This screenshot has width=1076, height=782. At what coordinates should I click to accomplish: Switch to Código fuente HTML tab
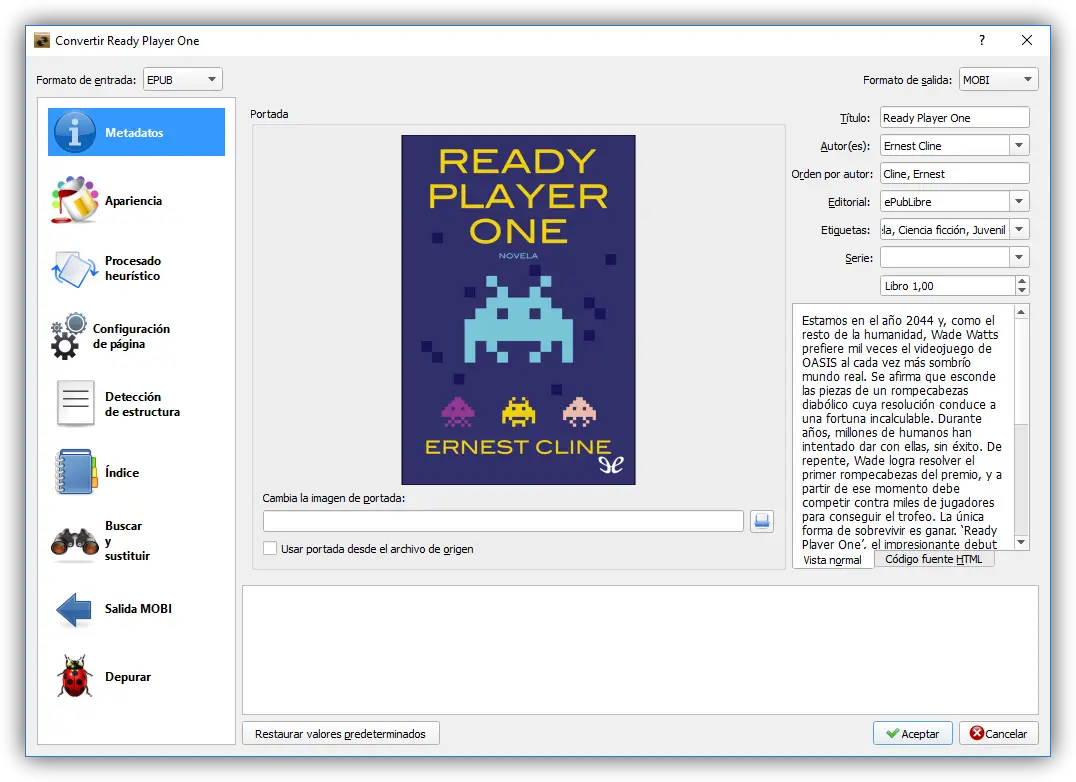point(934,559)
